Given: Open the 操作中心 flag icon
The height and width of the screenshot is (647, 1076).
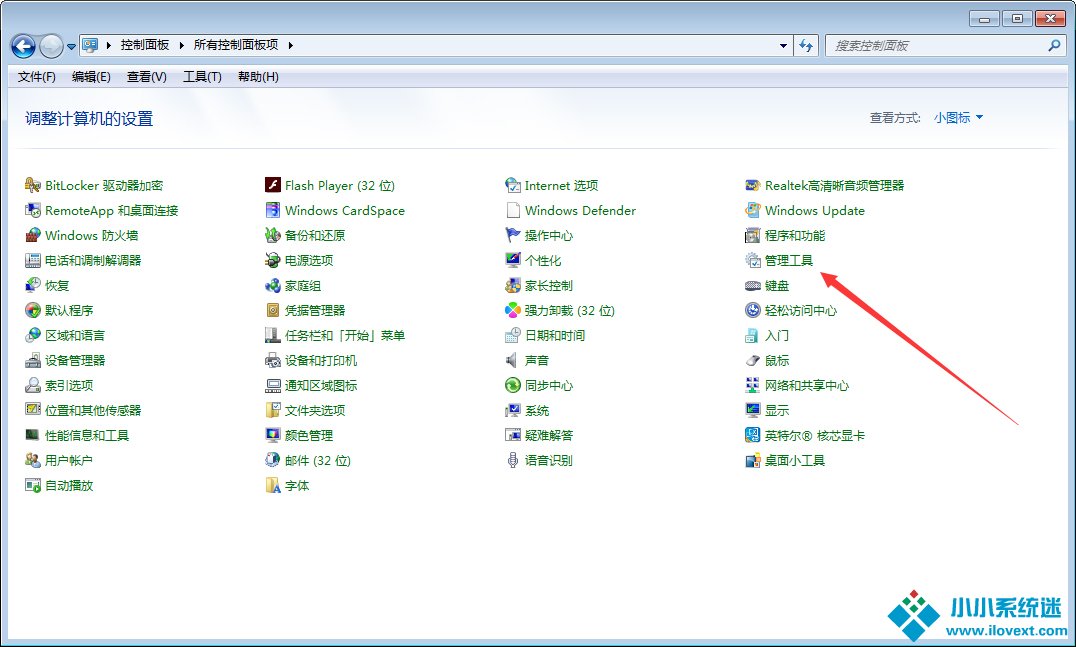Looking at the screenshot, I should [513, 235].
